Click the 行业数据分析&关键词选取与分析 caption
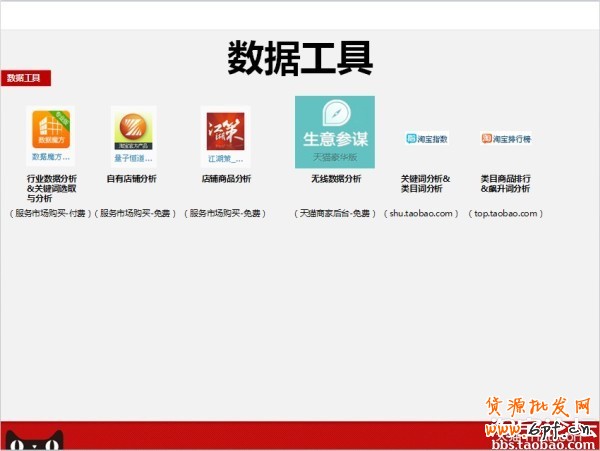The image size is (600, 451). point(51,188)
